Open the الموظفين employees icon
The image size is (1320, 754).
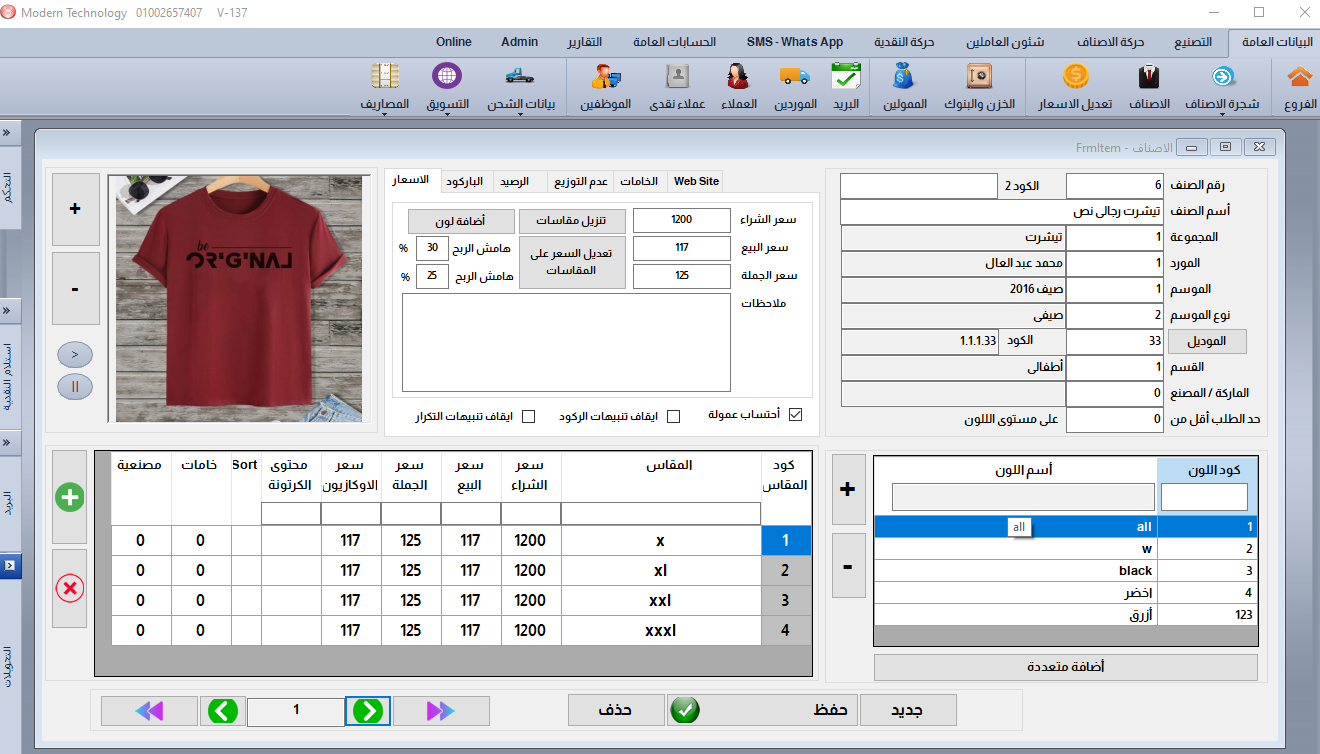[606, 78]
